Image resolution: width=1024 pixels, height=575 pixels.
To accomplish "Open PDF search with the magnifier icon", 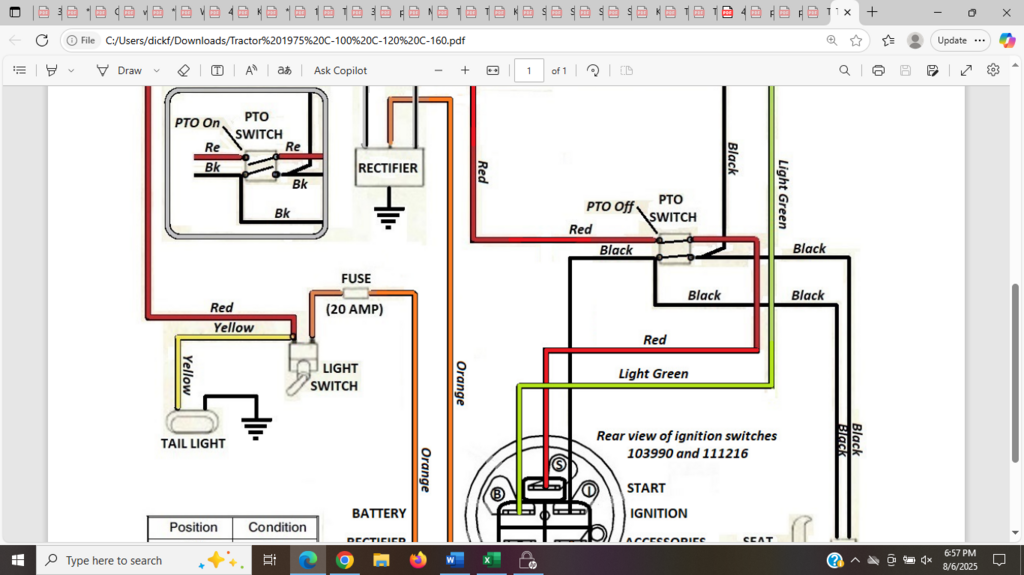I will click(x=845, y=71).
